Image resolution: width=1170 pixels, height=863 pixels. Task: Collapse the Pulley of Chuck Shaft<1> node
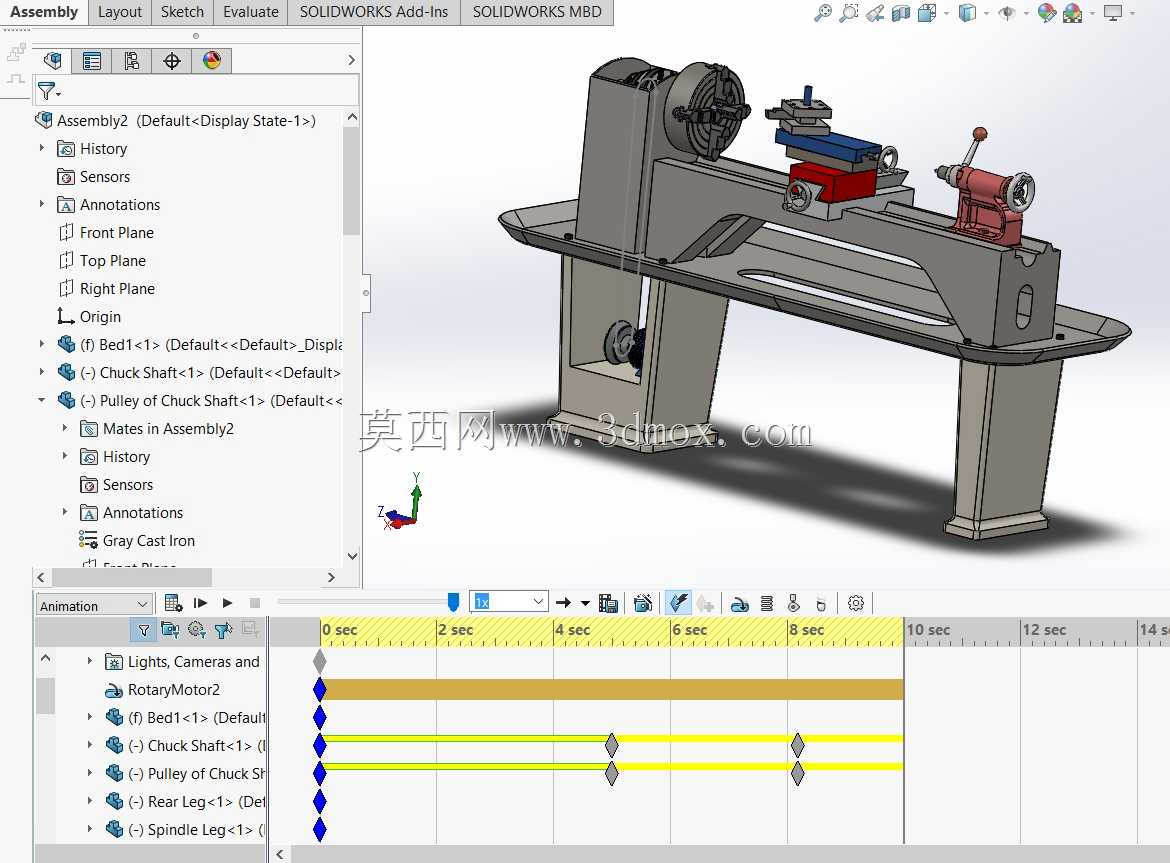42,400
